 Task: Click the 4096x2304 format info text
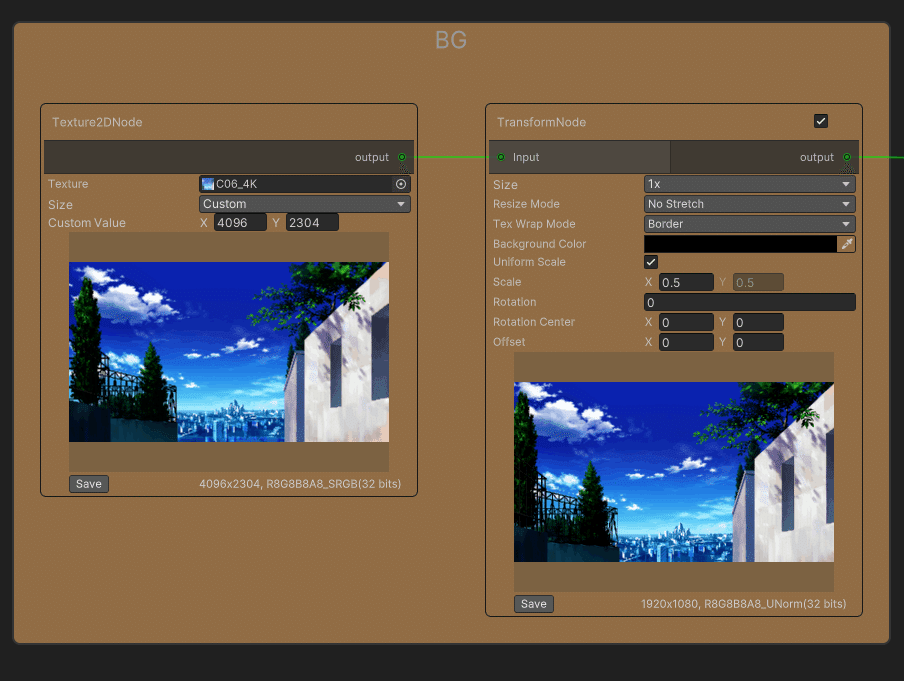(300, 484)
